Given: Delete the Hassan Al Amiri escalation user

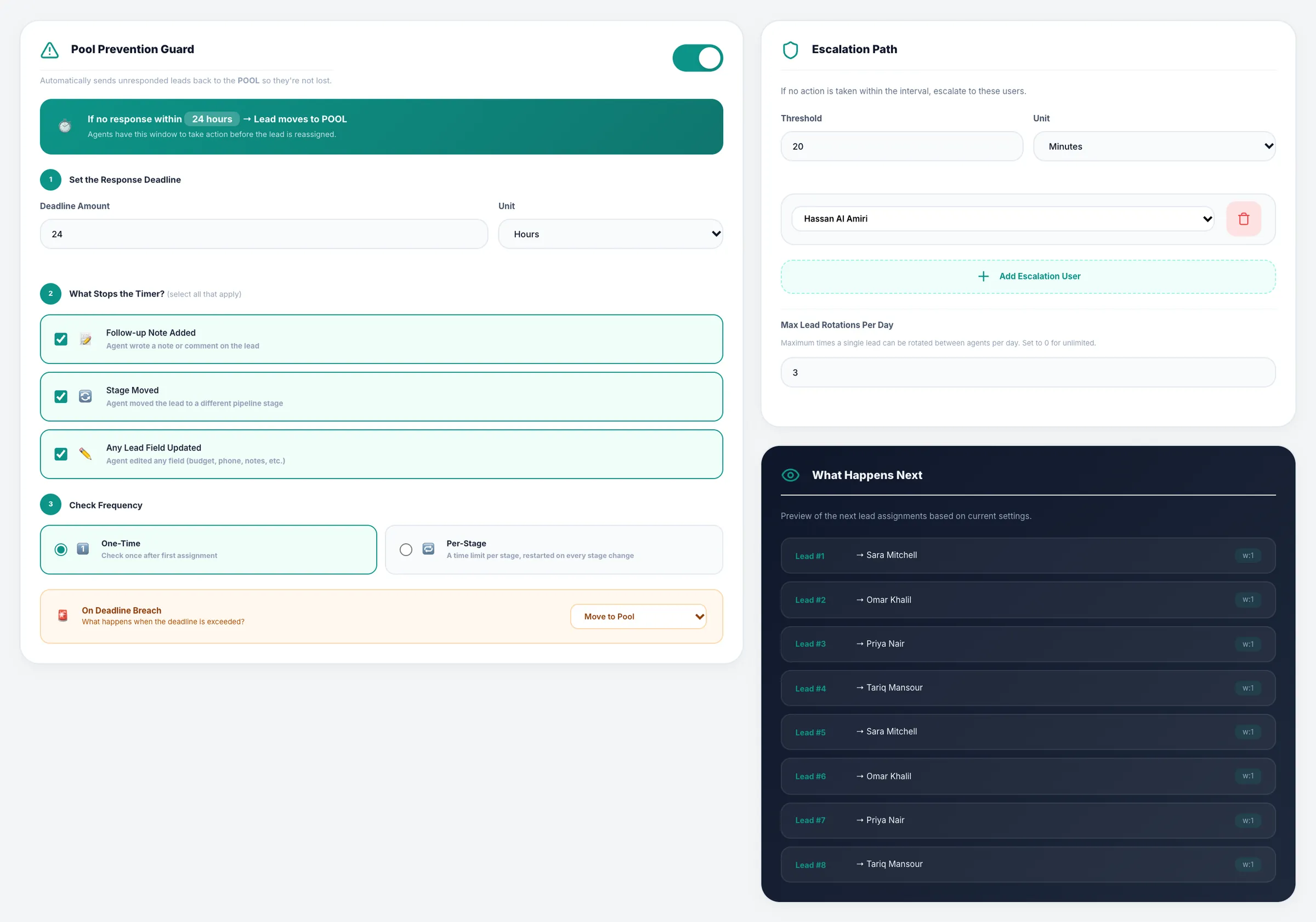Looking at the screenshot, I should tap(1243, 219).
